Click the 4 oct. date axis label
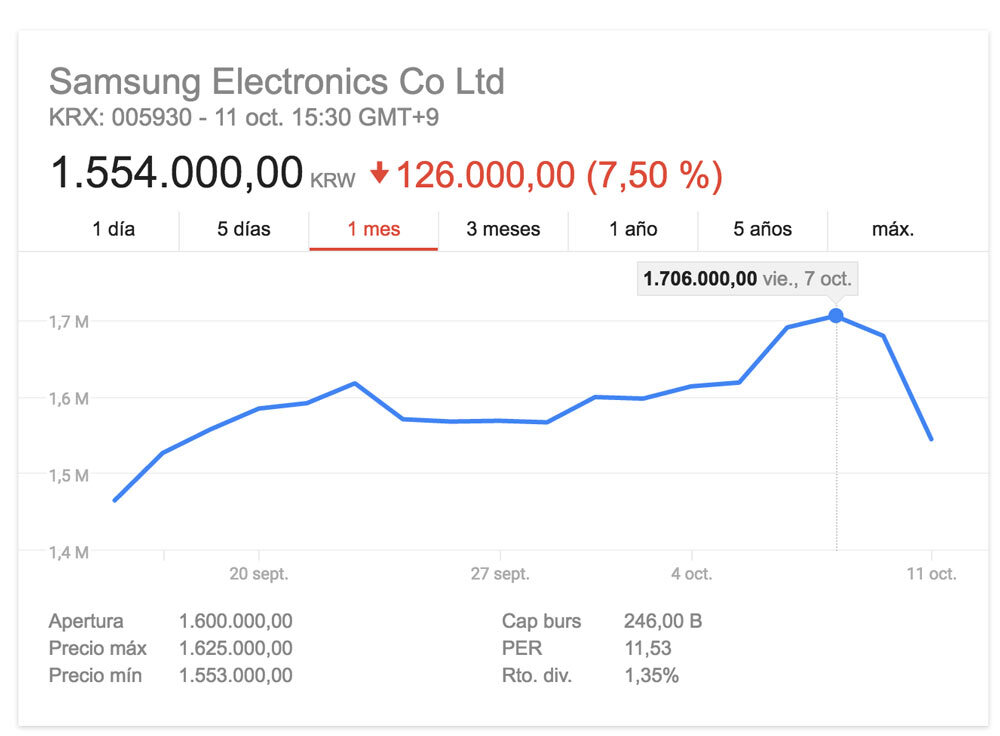Screen dimensions: 1000x736 point(691,574)
